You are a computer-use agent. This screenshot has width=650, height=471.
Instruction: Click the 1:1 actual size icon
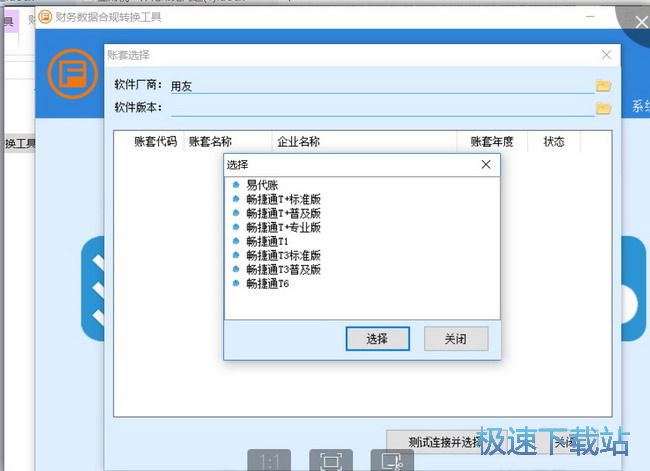[x=269, y=460]
